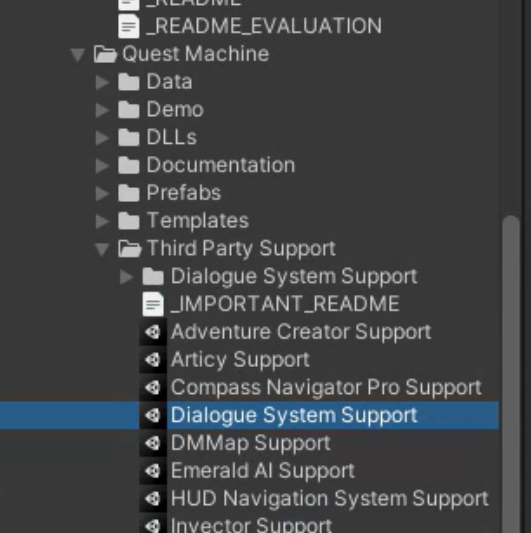This screenshot has height=533, width=531.
Task: Collapse the Quest Machine folder
Action: (78, 55)
